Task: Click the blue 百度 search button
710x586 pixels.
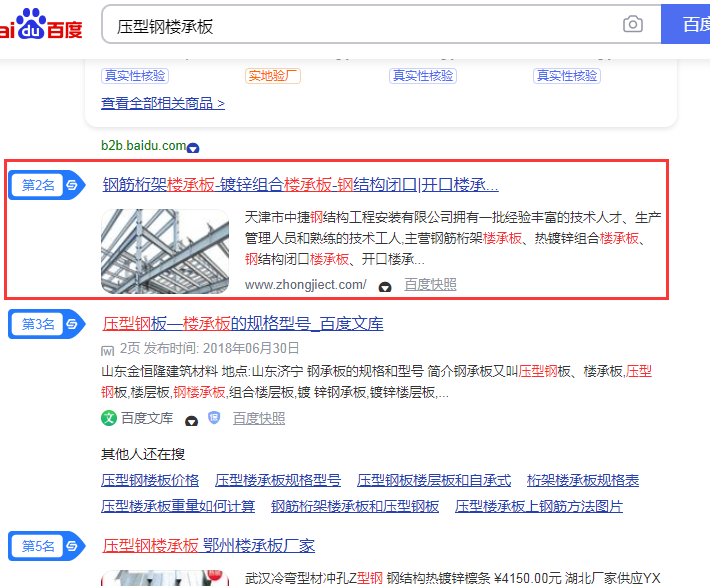Action: click(x=686, y=24)
